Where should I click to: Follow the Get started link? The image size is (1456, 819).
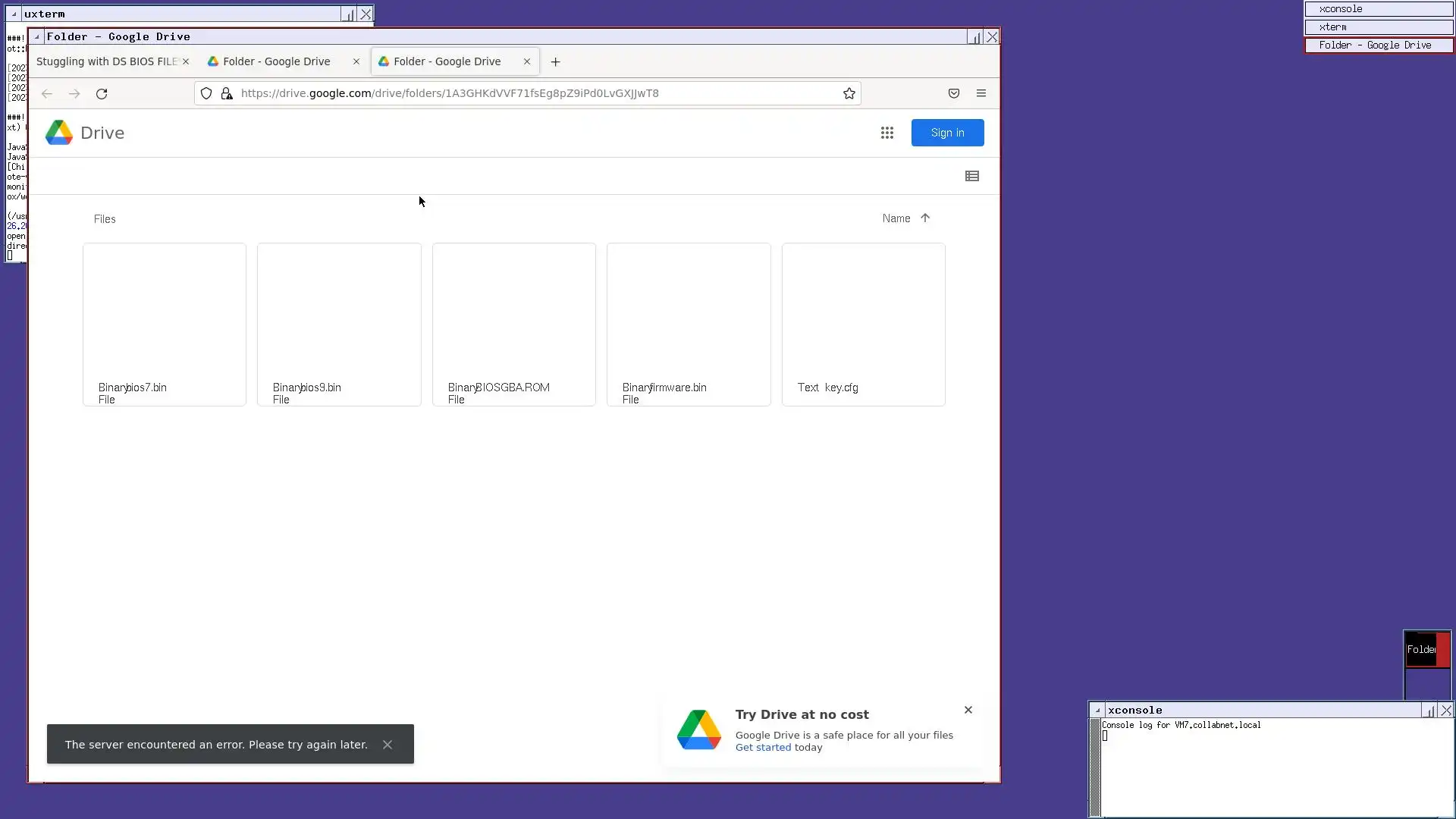pyautogui.click(x=762, y=748)
